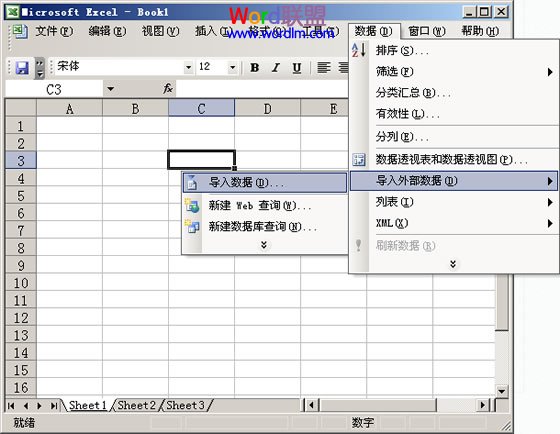Click the selected cell C3
Image resolution: width=560 pixels, height=434 pixels.
[x=201, y=160]
